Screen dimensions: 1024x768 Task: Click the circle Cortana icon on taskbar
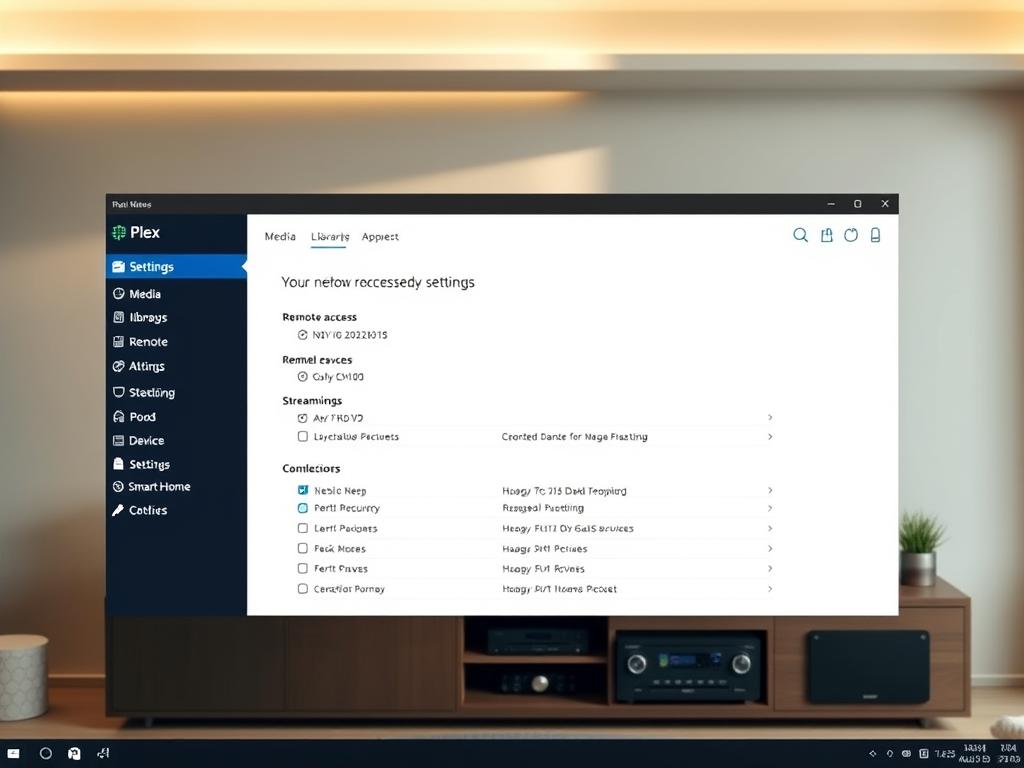pyautogui.click(x=46, y=753)
